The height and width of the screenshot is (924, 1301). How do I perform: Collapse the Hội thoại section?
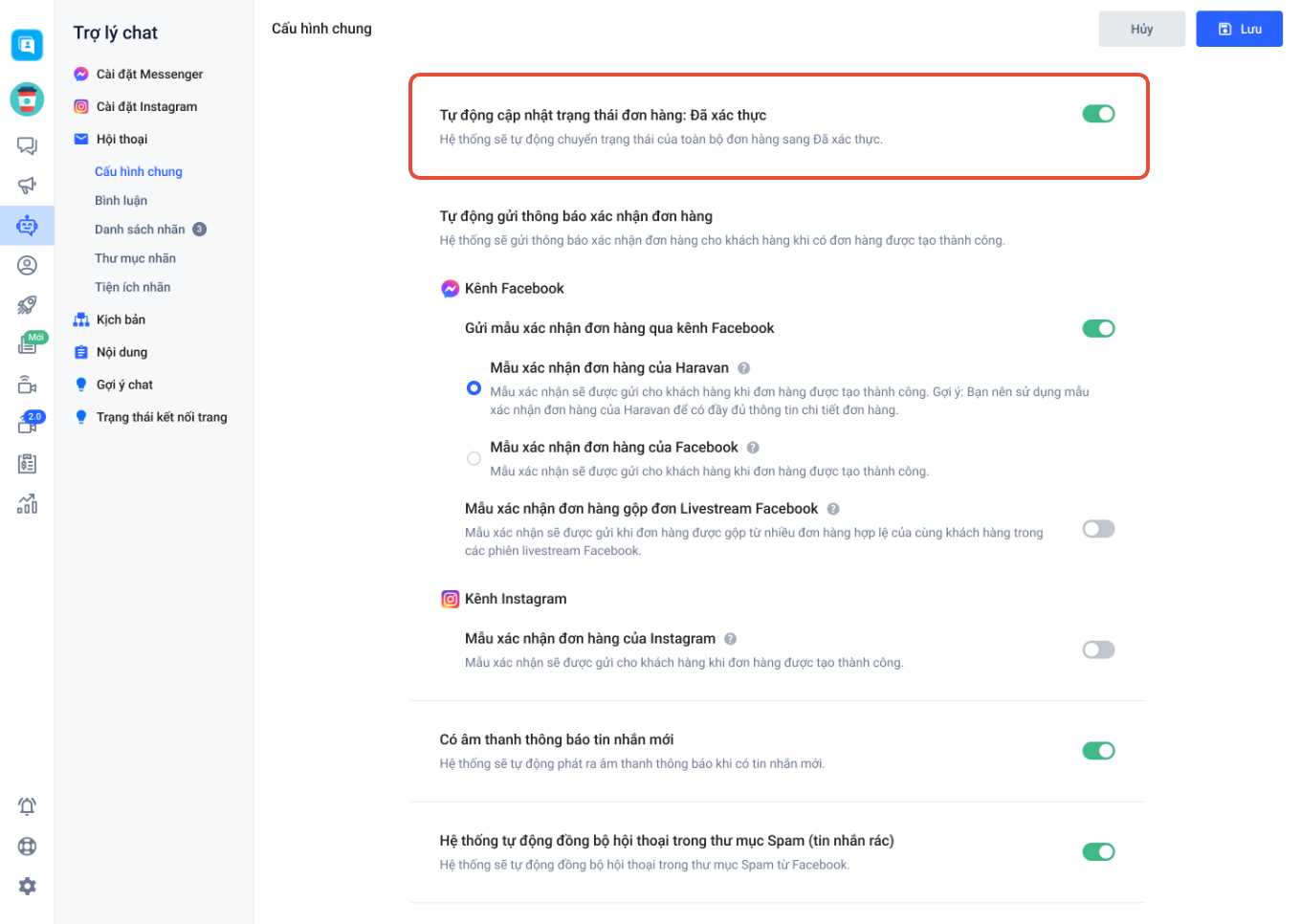coord(121,139)
